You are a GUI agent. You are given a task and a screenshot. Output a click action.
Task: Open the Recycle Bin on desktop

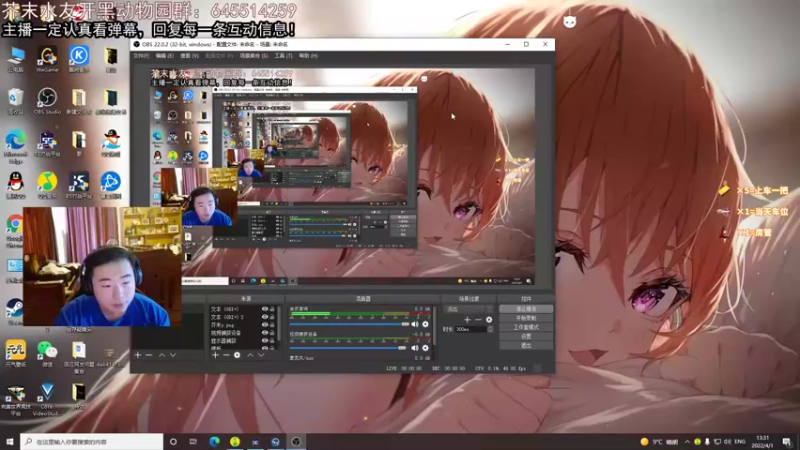pos(15,101)
